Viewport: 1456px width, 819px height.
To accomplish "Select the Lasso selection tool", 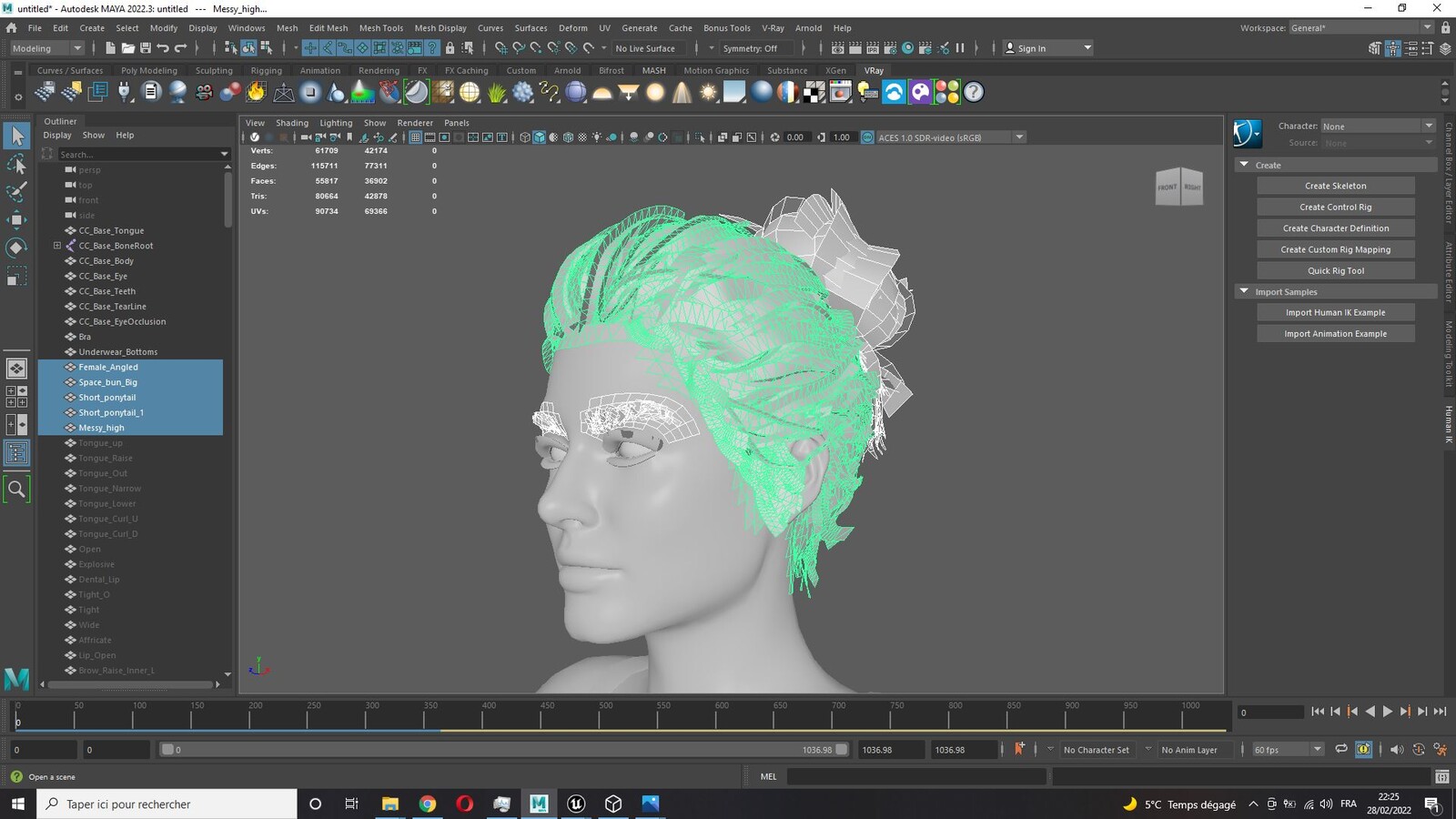I will click(x=16, y=164).
